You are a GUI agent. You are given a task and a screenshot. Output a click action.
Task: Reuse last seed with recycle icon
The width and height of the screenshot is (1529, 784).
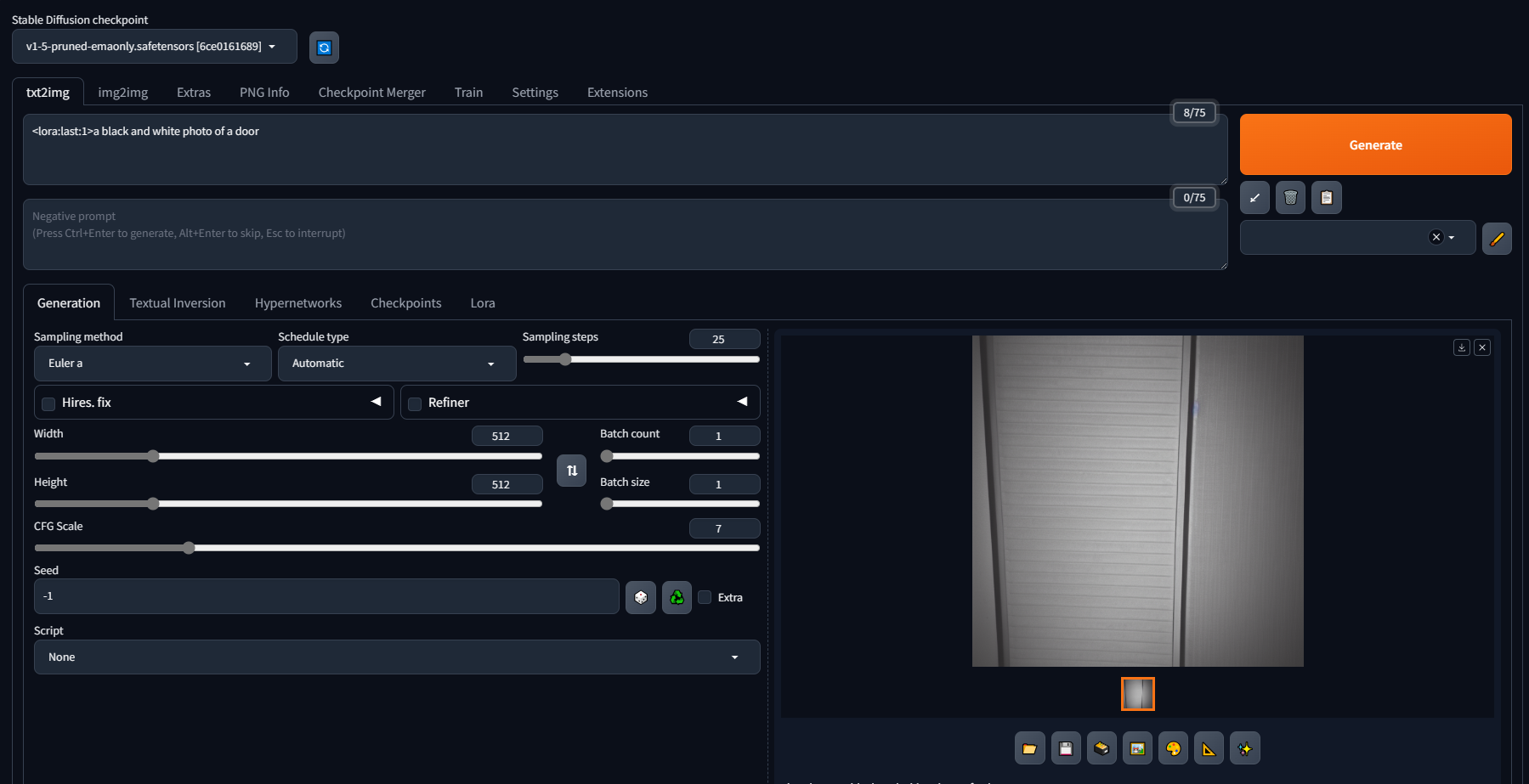click(x=677, y=598)
